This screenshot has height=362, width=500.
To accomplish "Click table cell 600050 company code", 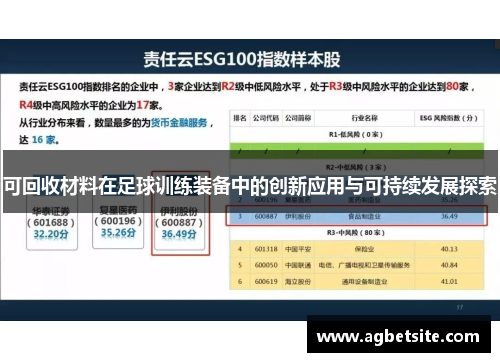I will [x=266, y=265].
